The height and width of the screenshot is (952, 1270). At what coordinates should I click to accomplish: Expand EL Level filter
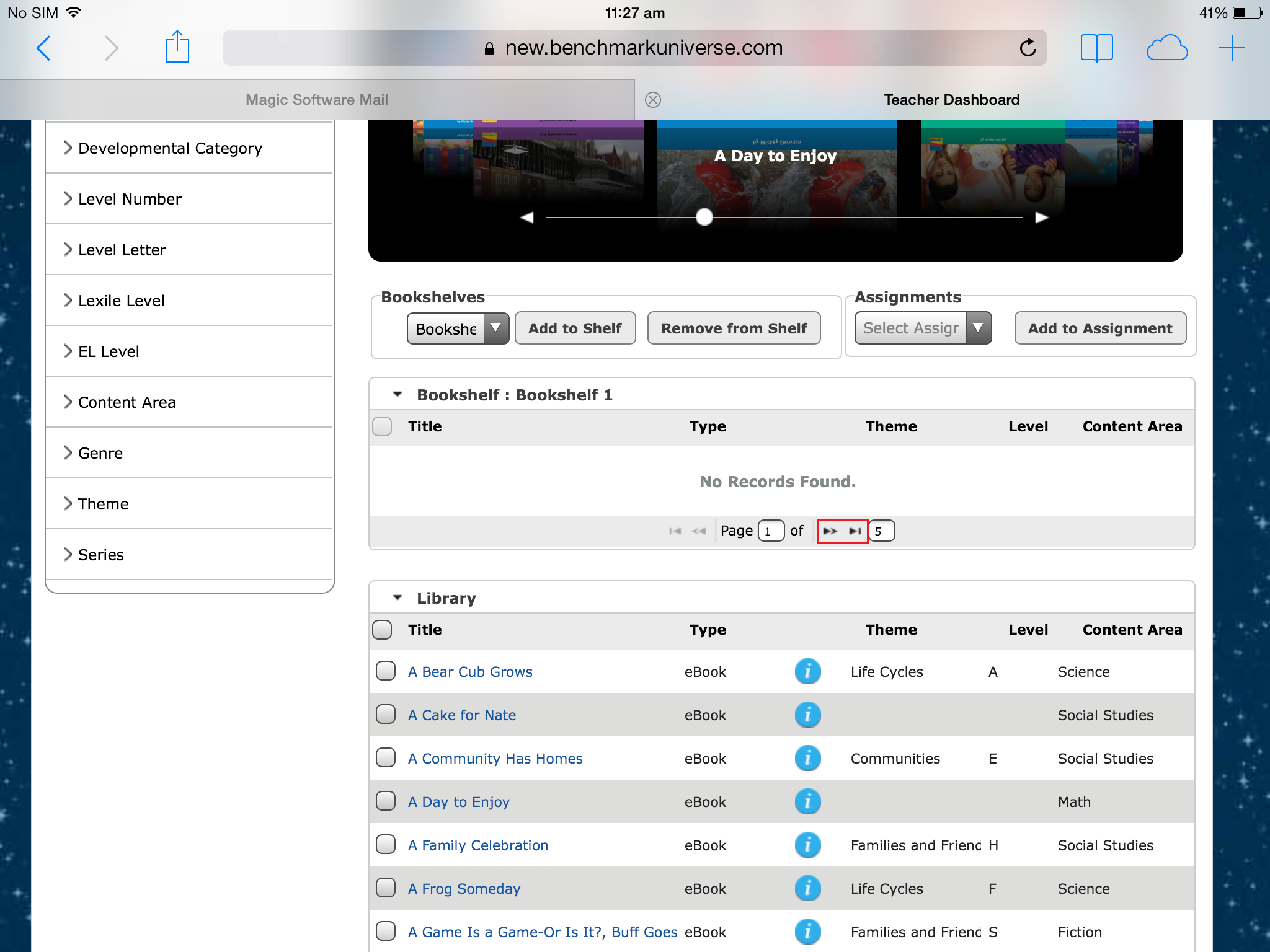[189, 351]
